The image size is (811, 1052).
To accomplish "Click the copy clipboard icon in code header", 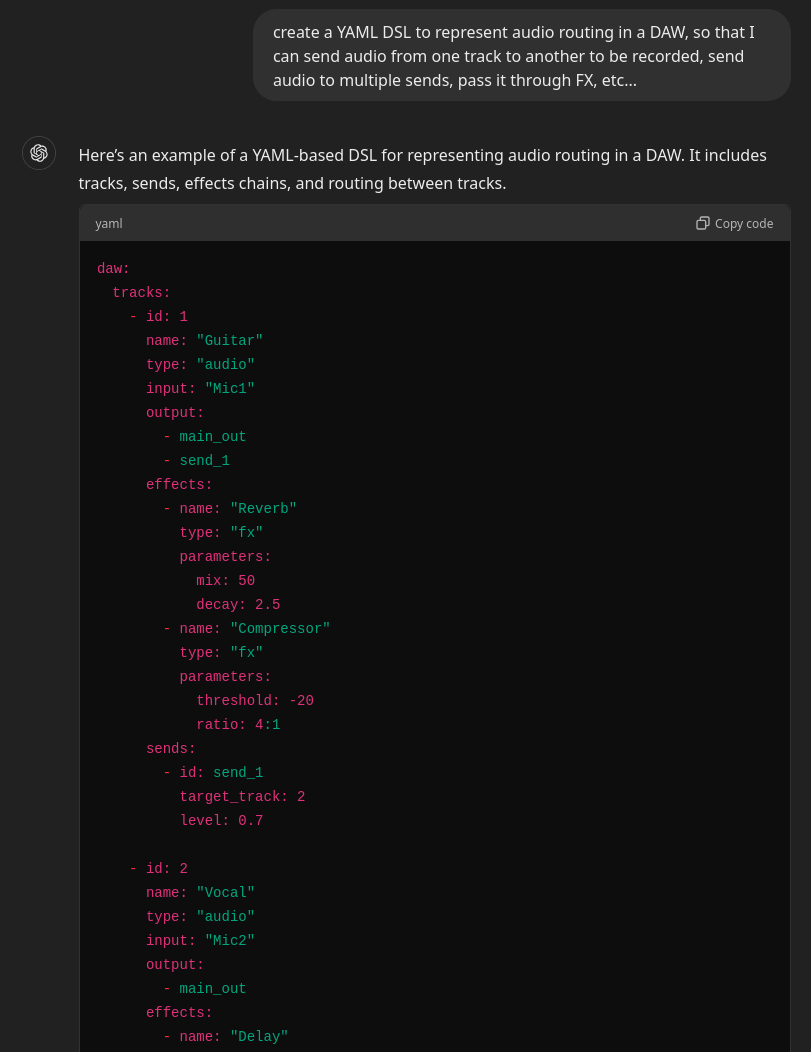I will click(702, 223).
